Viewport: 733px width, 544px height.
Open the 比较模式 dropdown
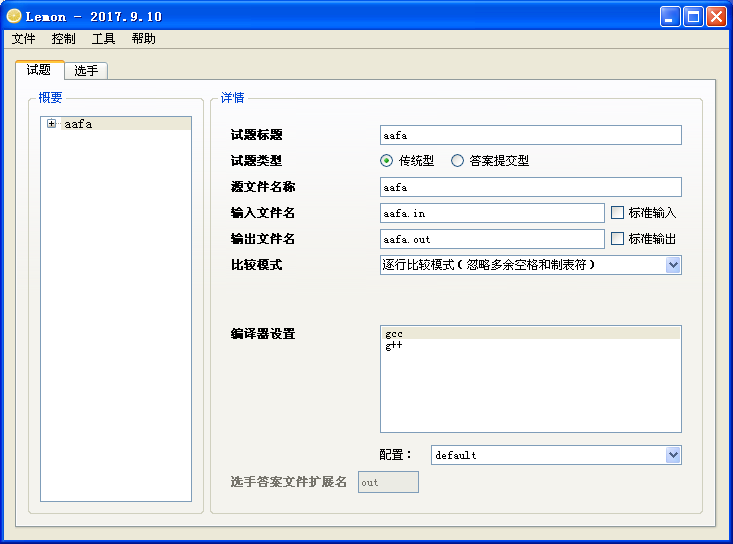coord(531,265)
